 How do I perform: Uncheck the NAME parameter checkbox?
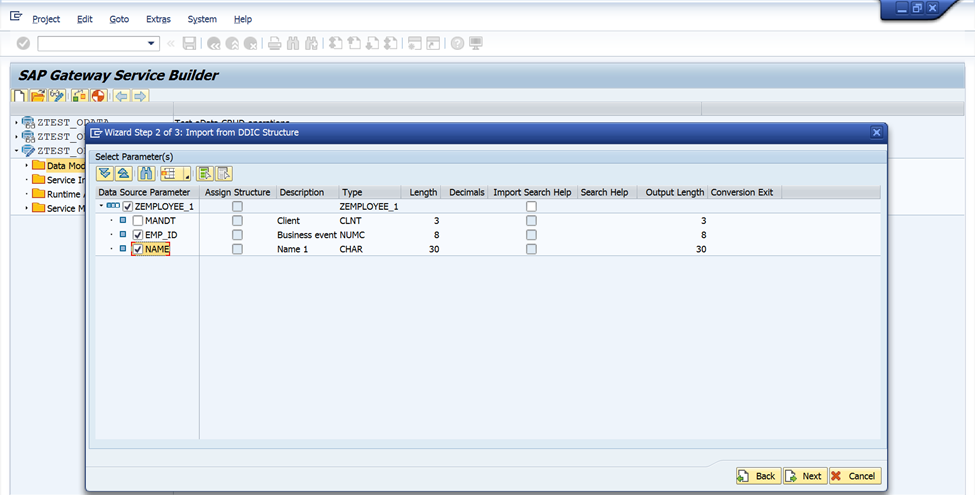138,249
